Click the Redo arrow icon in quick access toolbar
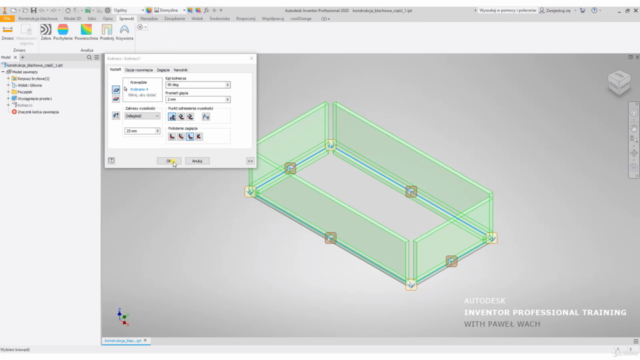Image resolution: width=640 pixels, height=360 pixels. tap(53, 10)
